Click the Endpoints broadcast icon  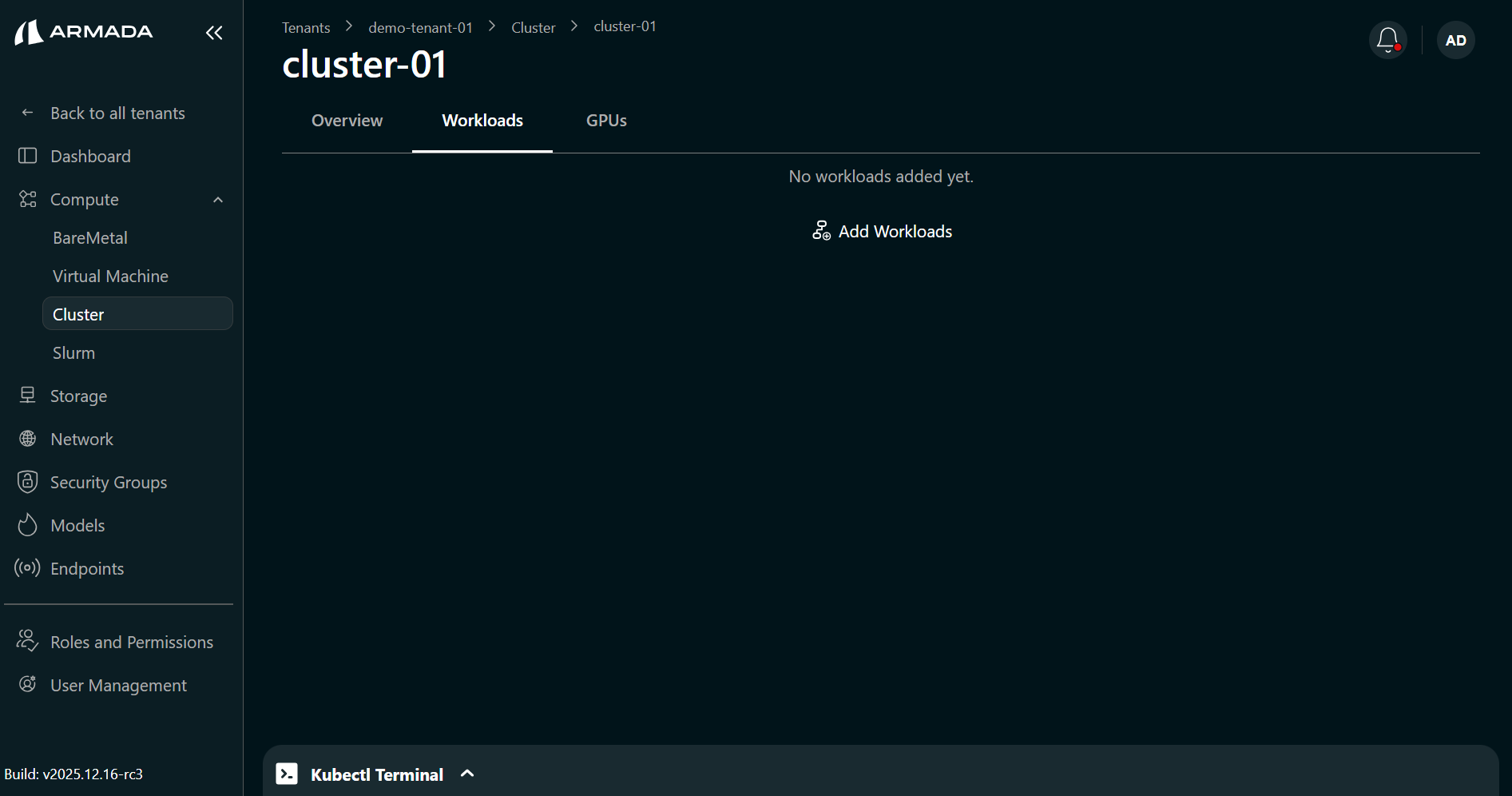pos(28,568)
